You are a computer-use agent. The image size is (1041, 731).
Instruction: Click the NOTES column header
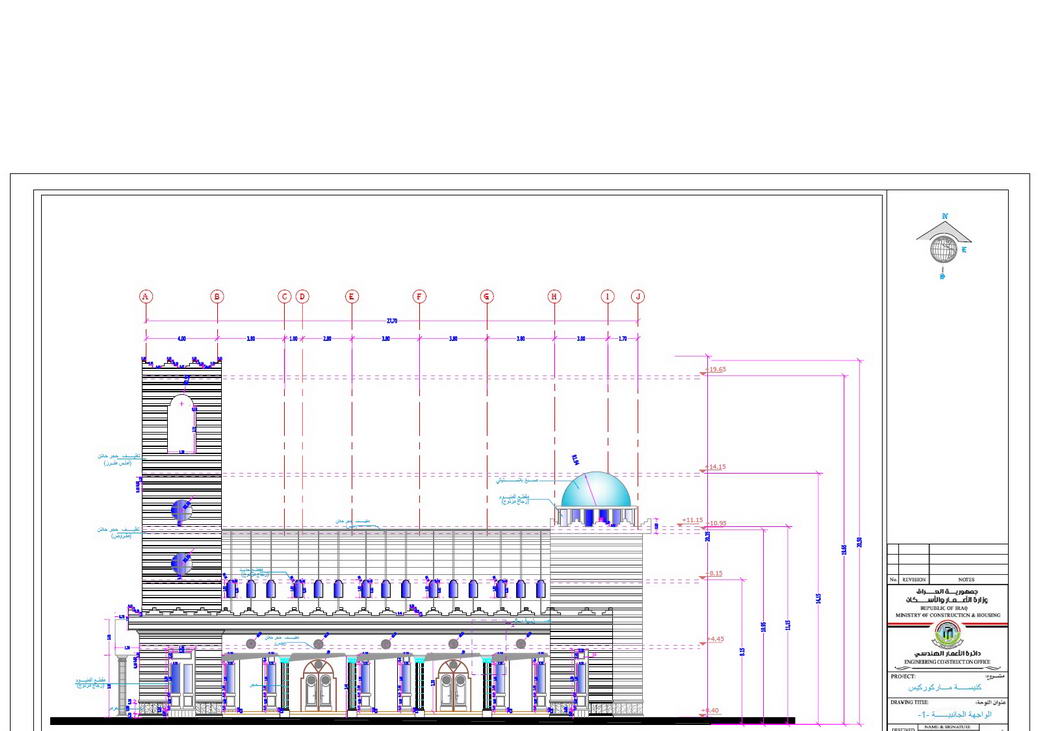click(x=967, y=580)
